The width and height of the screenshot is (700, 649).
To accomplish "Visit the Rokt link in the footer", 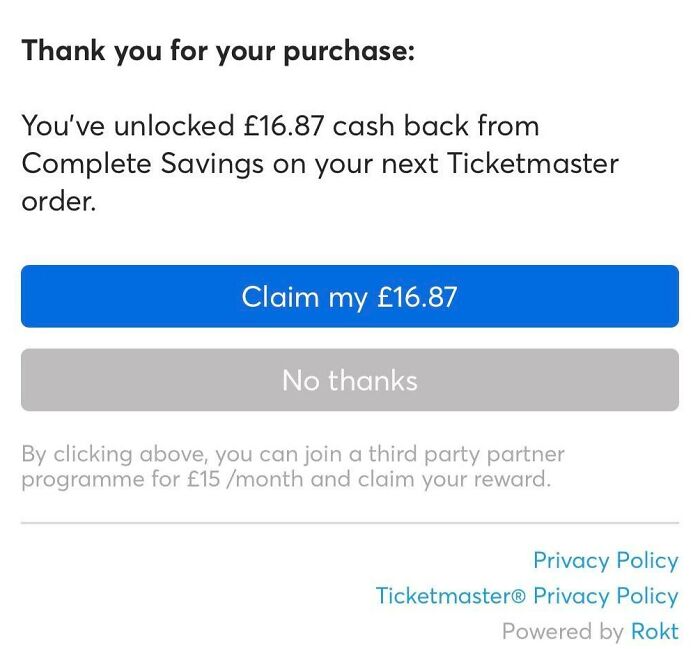I will click(x=654, y=631).
